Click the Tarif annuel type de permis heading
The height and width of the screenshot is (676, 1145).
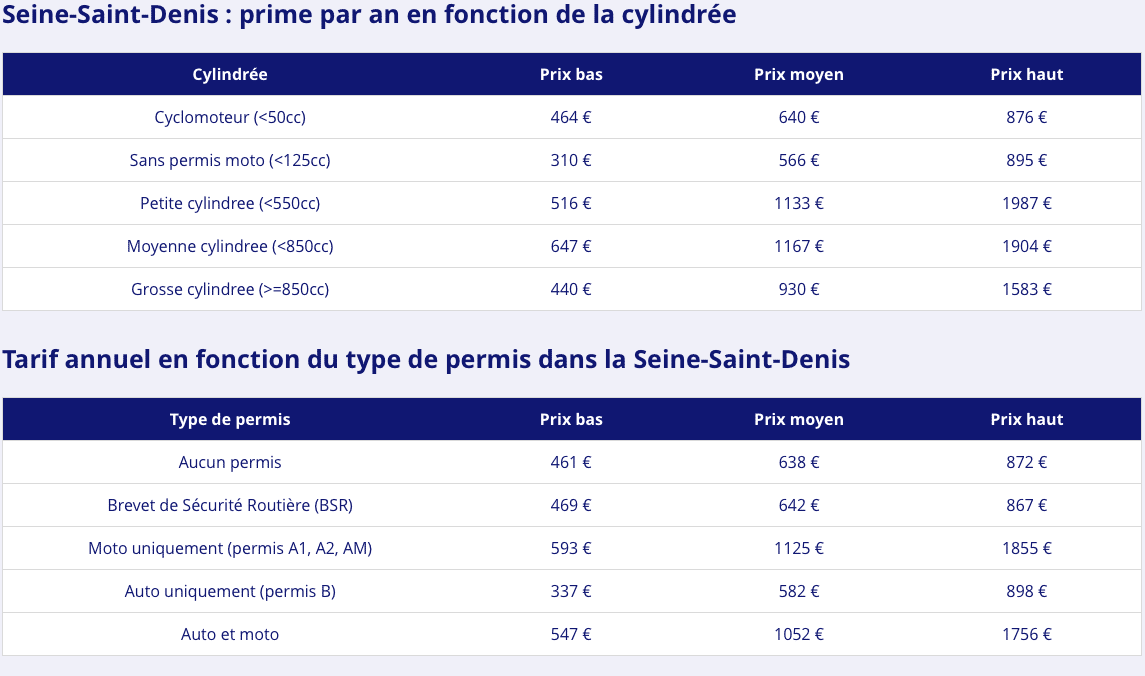(x=426, y=360)
